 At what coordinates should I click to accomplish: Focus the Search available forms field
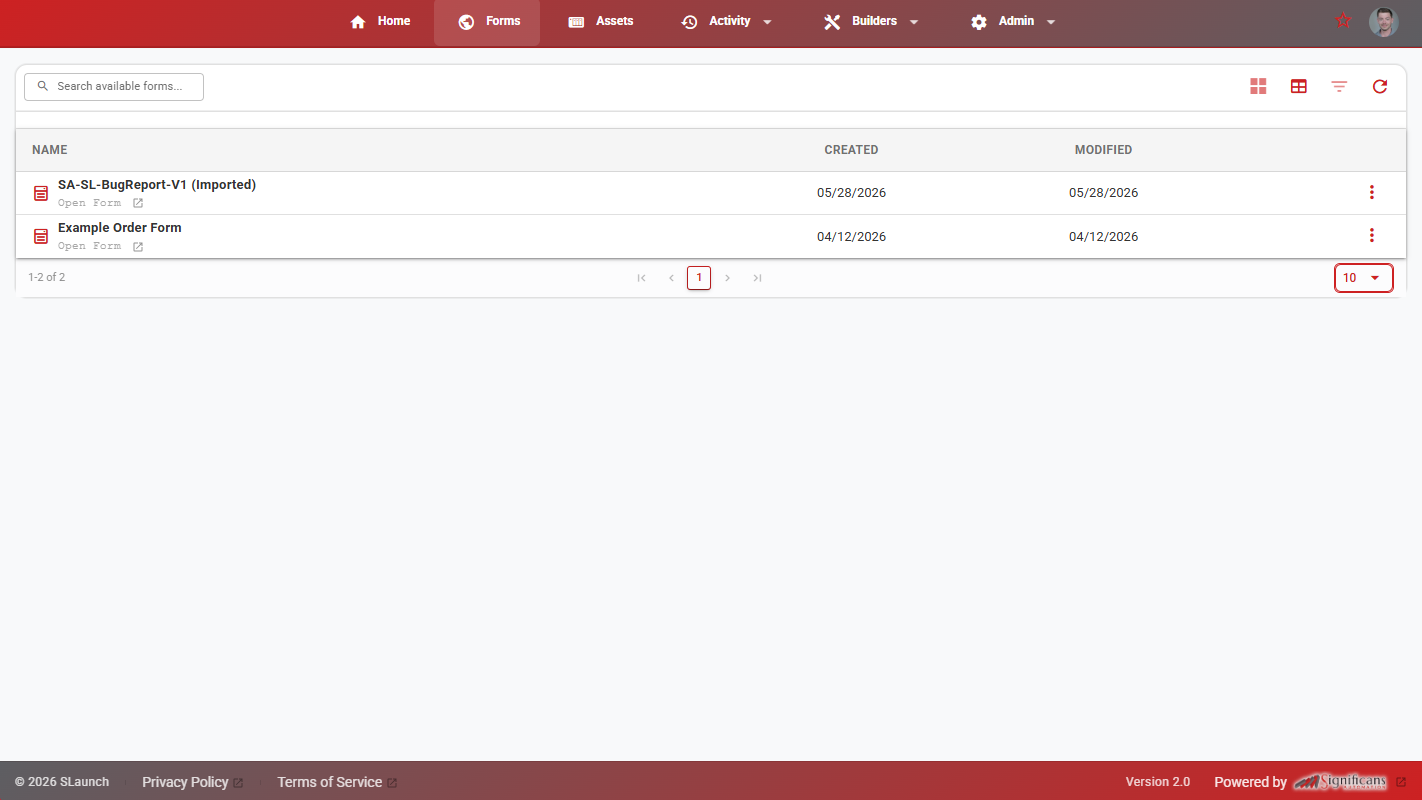click(x=114, y=87)
